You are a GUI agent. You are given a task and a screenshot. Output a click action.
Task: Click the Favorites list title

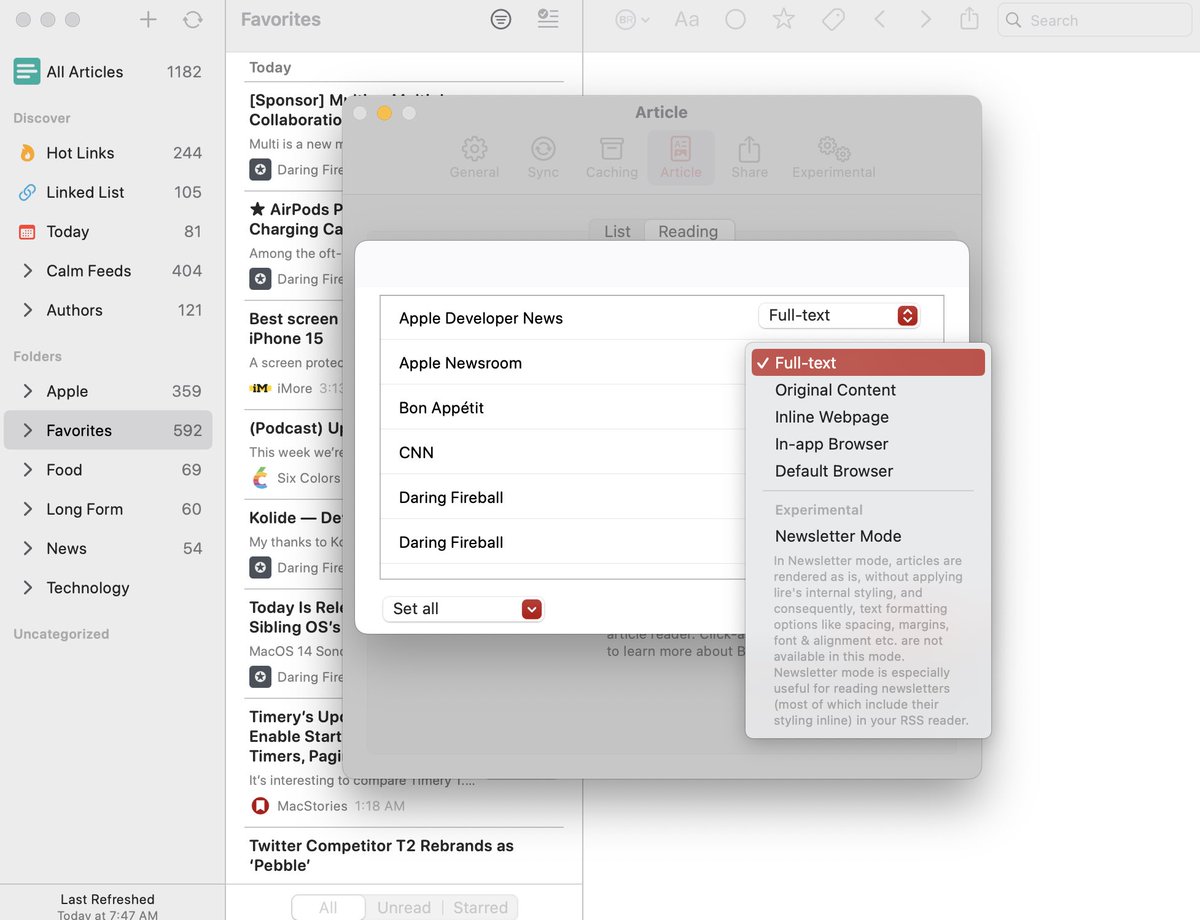point(281,19)
